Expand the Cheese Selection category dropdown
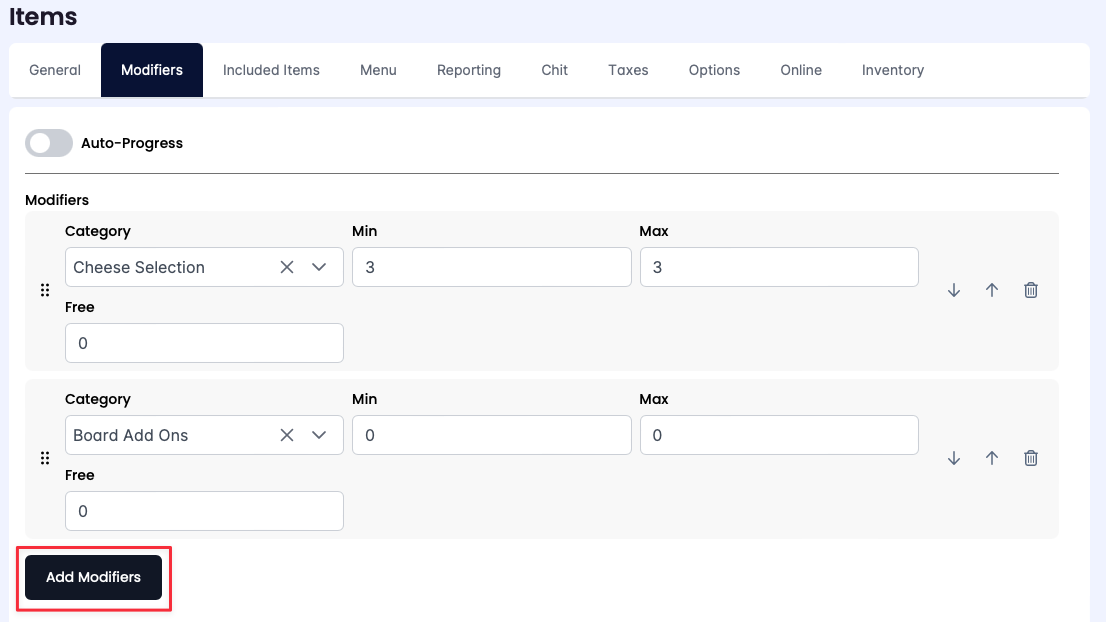The width and height of the screenshot is (1106, 622). pos(320,267)
